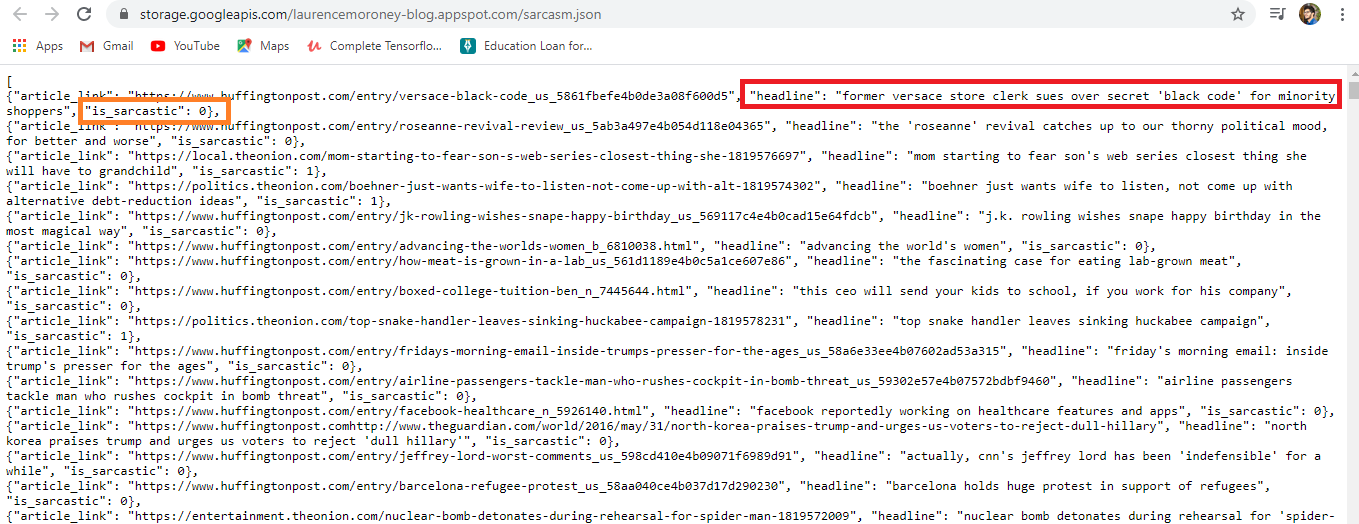
Task: Open Chrome's three-dot menu
Action: coord(1341,15)
